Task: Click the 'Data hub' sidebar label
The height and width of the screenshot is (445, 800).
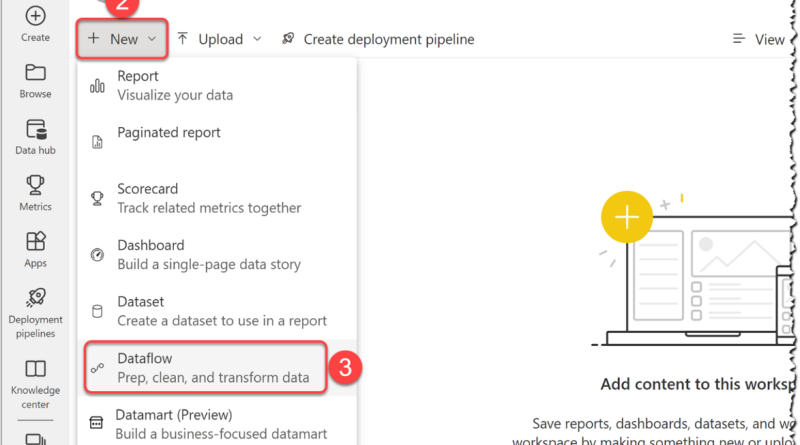Action: (35, 150)
